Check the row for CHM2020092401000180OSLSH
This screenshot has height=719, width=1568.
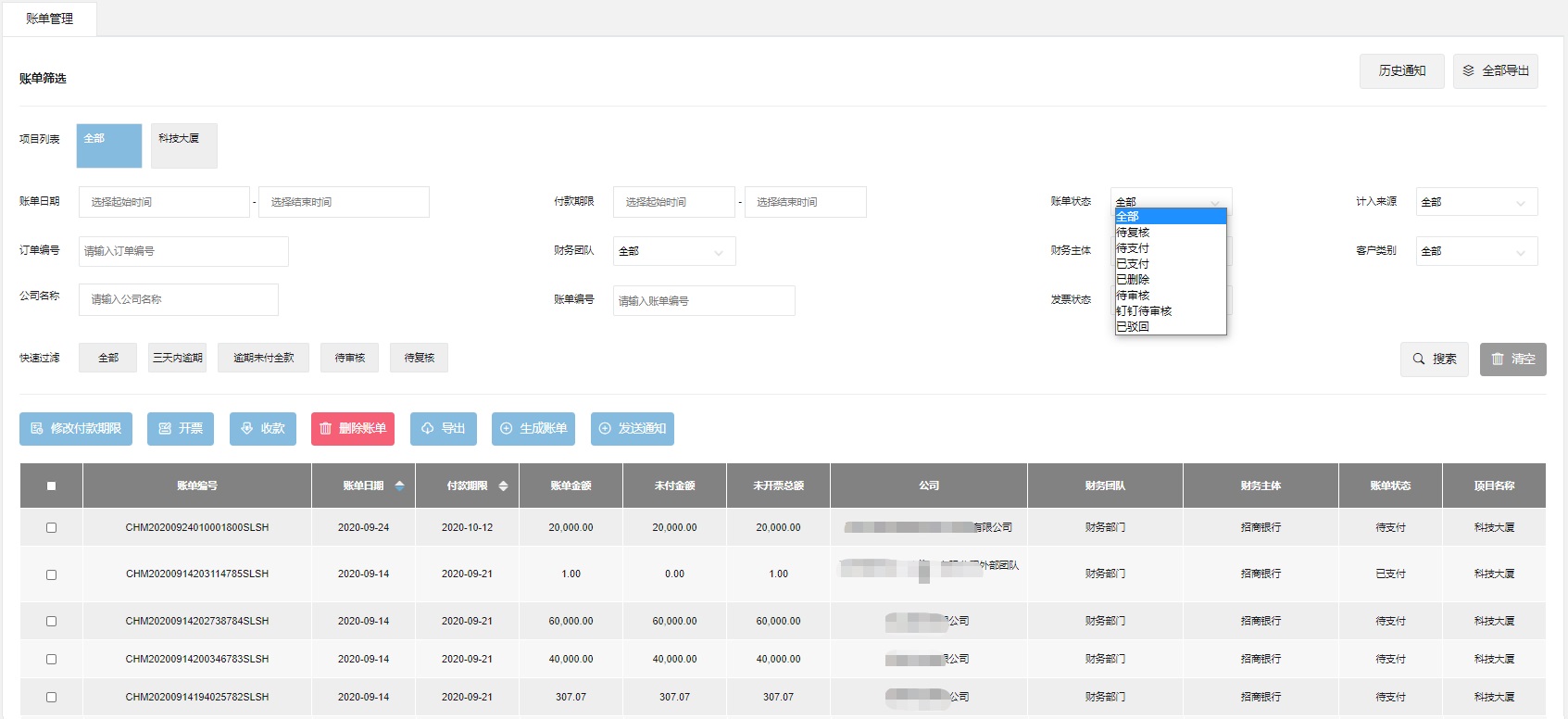coord(51,527)
